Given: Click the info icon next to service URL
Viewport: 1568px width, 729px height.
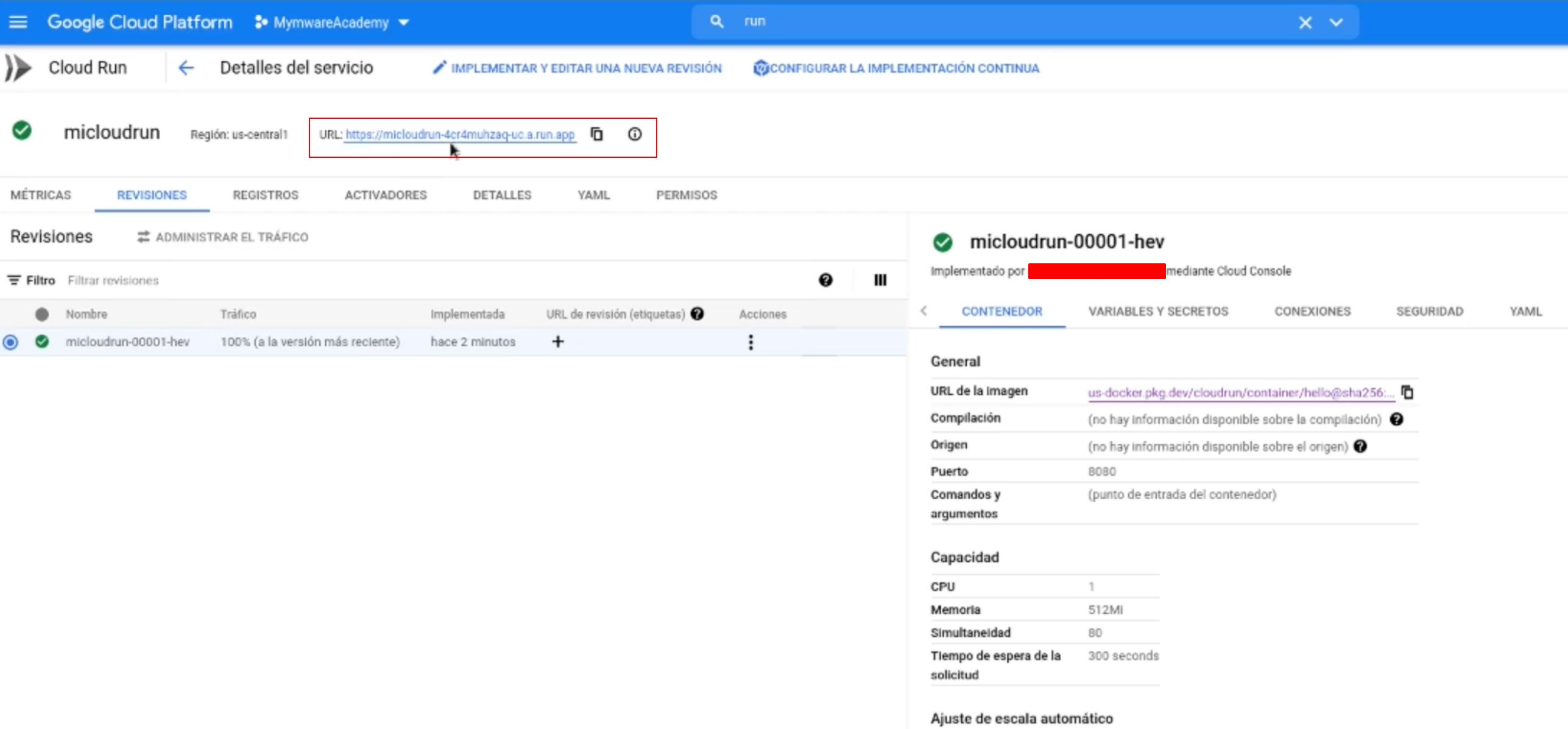Looking at the screenshot, I should tap(635, 134).
